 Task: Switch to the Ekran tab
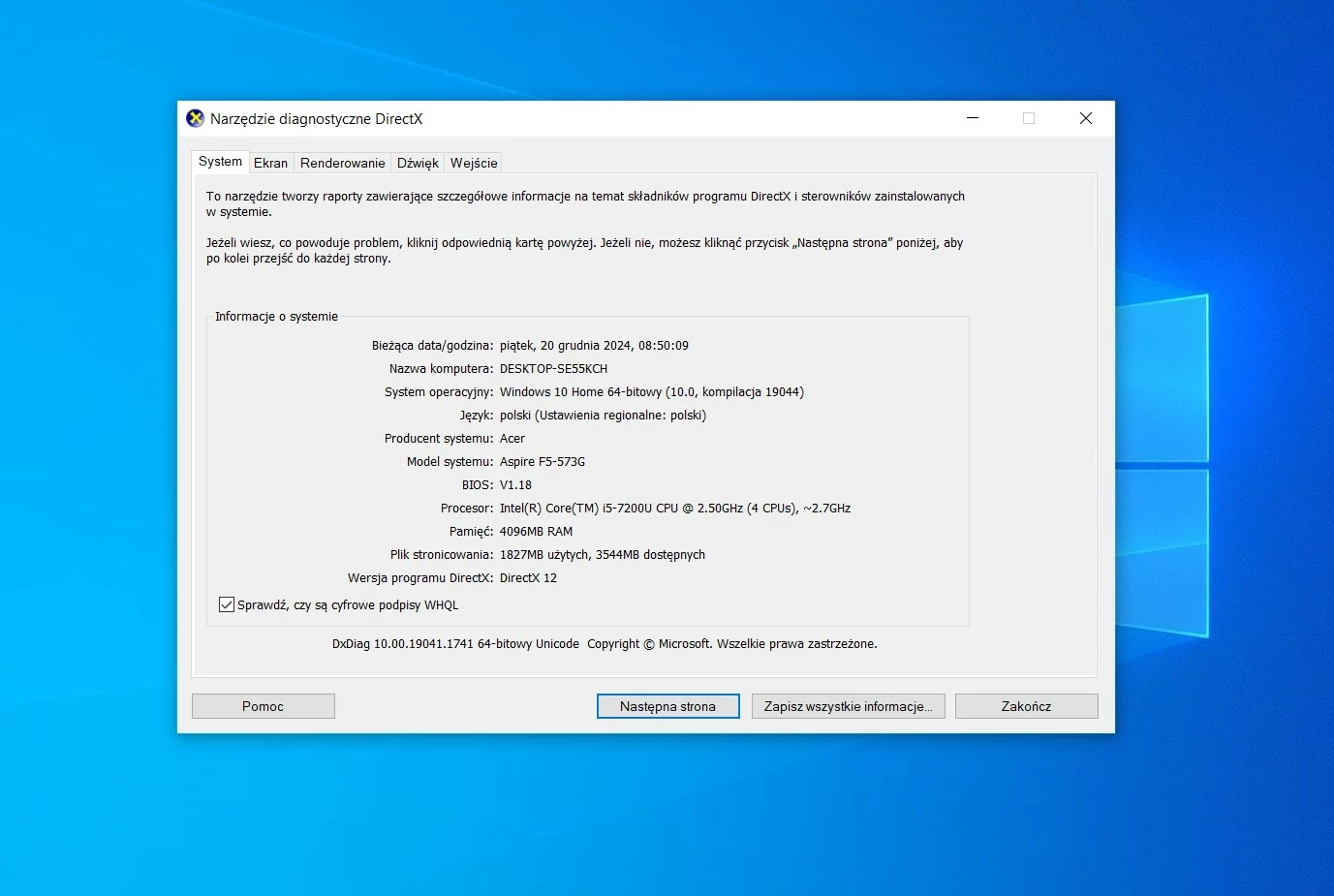270,163
